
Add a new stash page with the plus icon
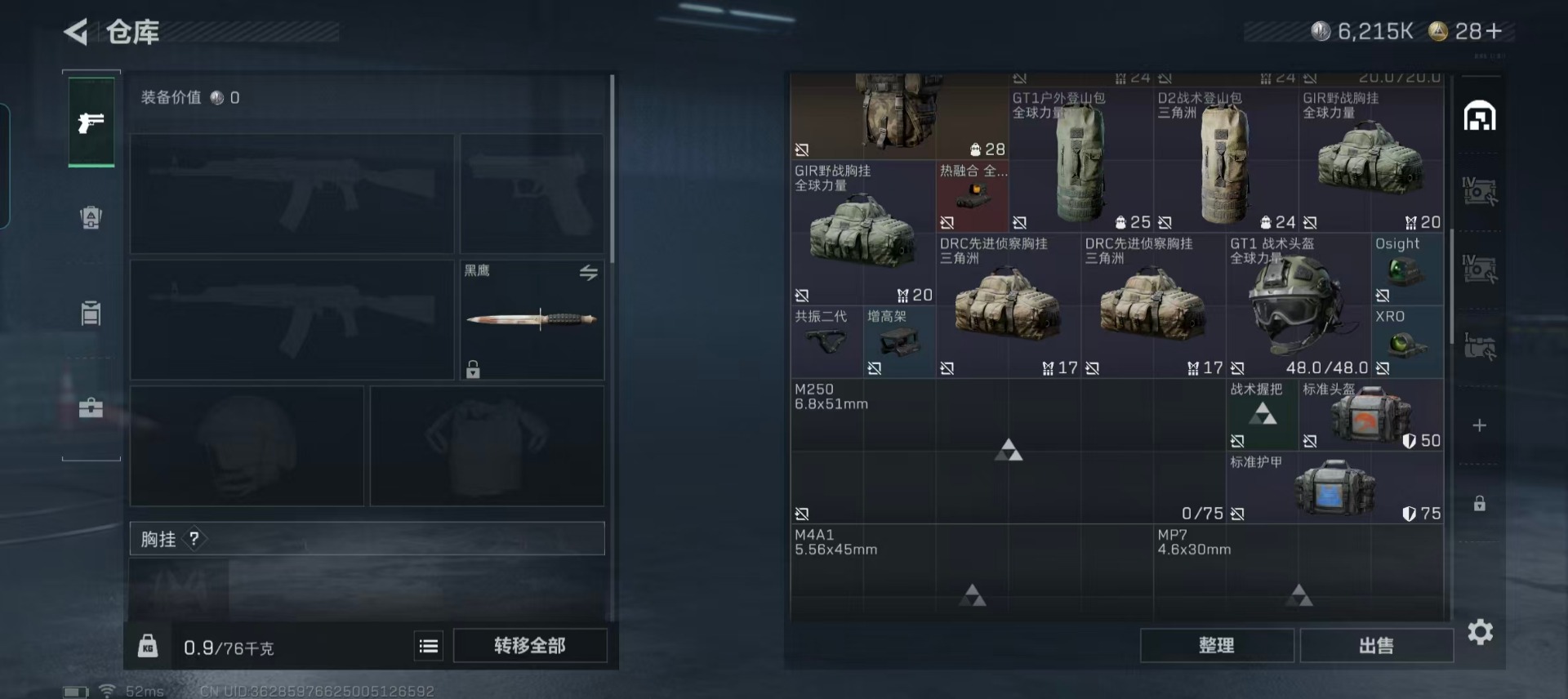coord(1479,425)
